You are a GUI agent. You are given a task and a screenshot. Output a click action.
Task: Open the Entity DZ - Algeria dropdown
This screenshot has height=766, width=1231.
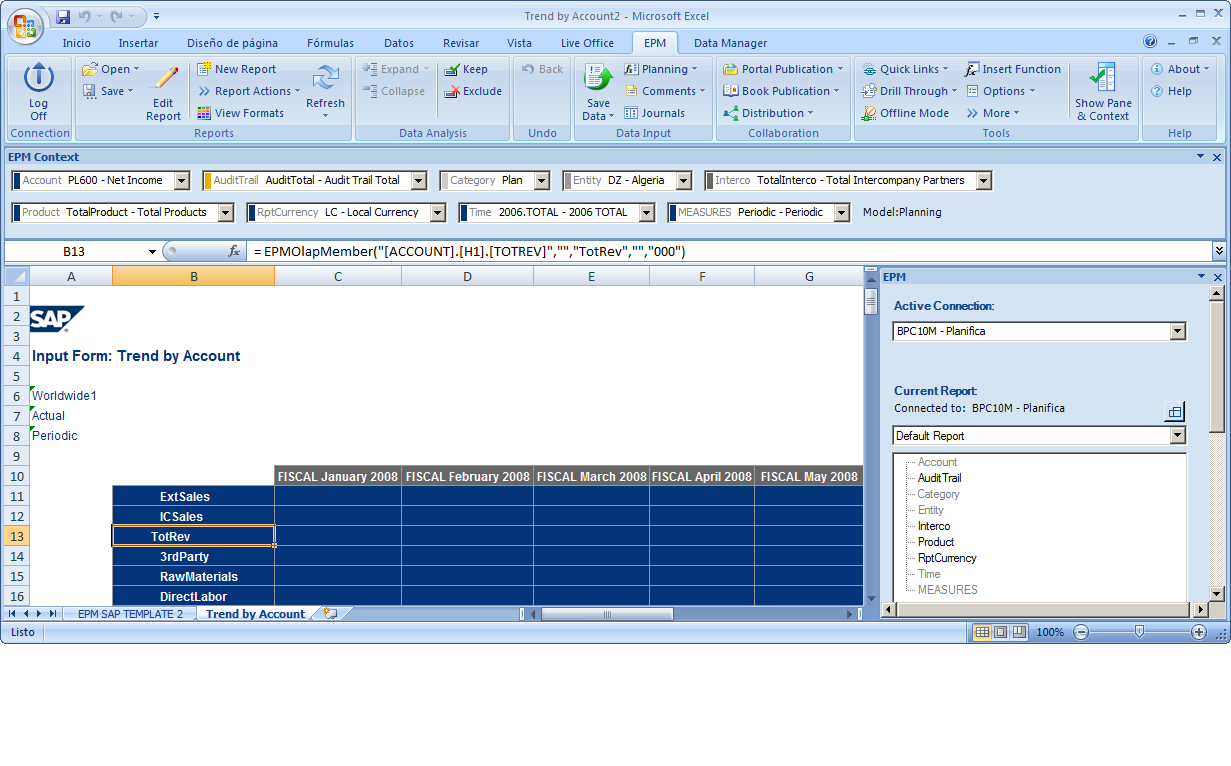[x=684, y=181]
